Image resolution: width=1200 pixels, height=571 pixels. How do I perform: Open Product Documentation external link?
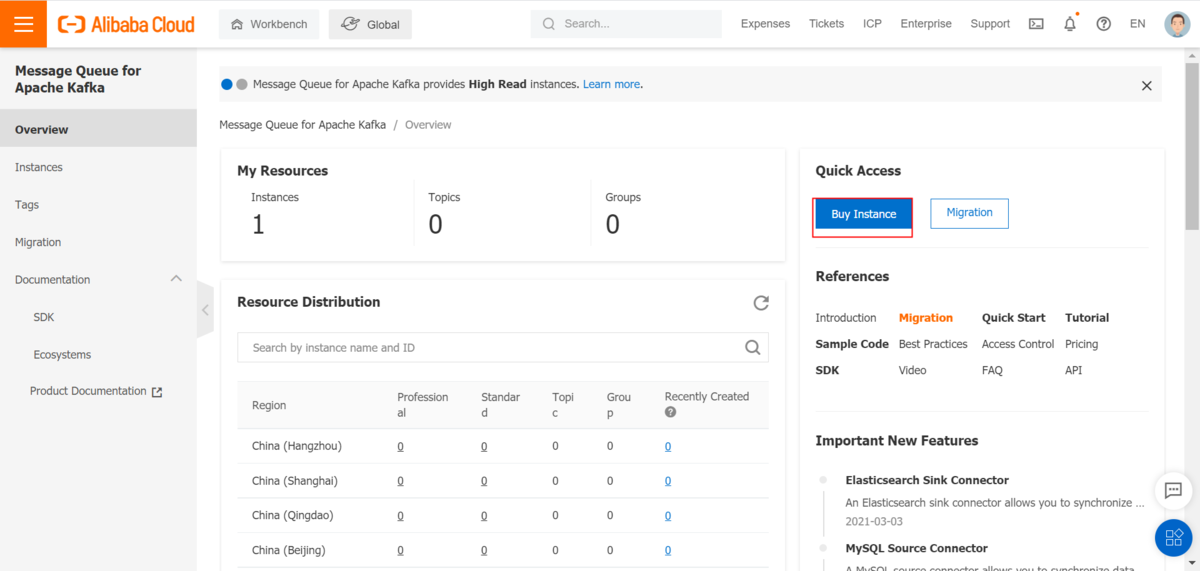point(96,392)
